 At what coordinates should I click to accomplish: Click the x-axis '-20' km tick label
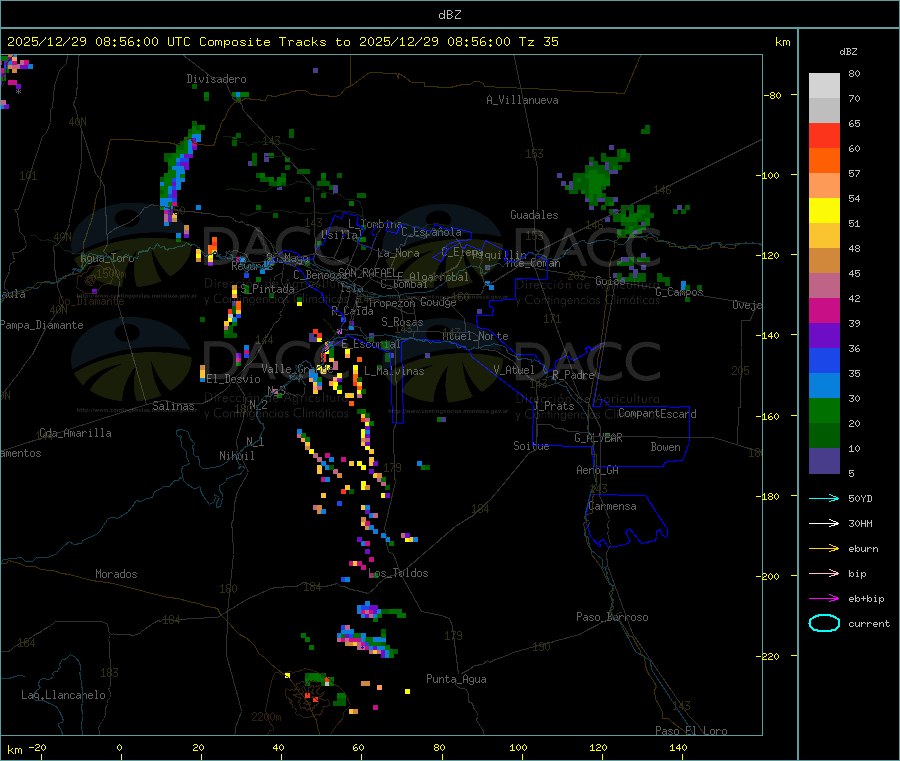[38, 747]
